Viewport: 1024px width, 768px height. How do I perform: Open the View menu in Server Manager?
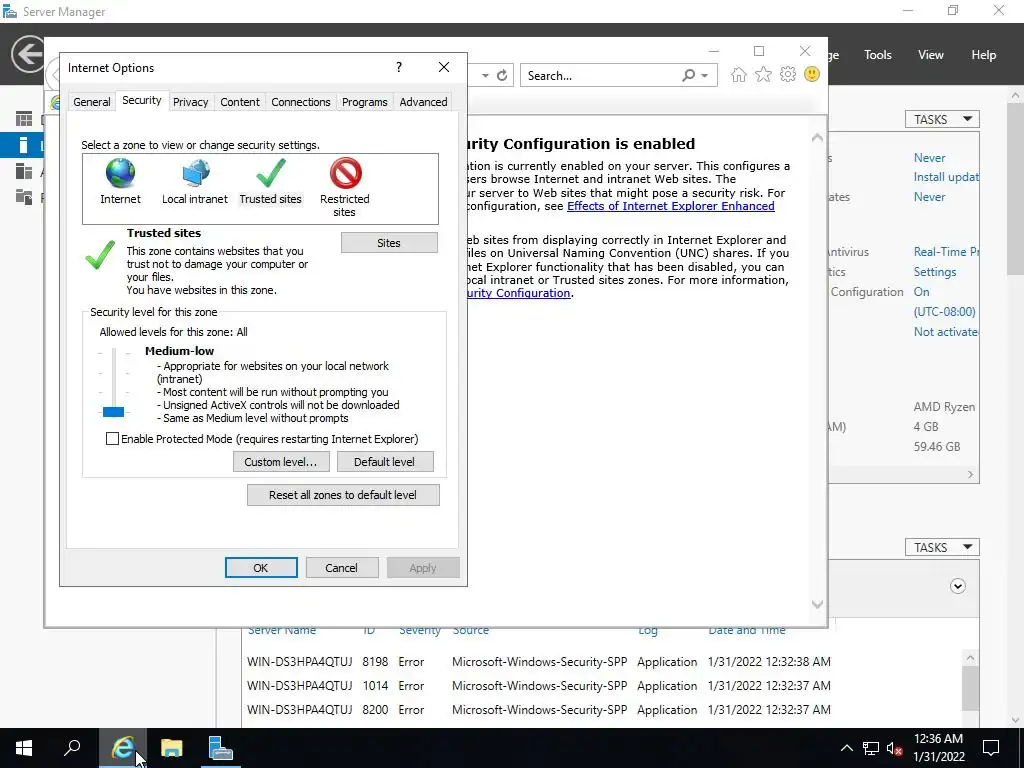click(931, 55)
